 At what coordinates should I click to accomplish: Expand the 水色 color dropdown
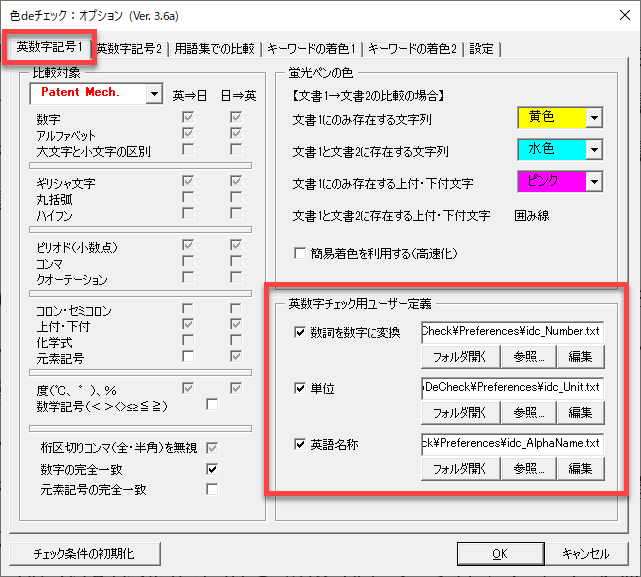[594, 150]
